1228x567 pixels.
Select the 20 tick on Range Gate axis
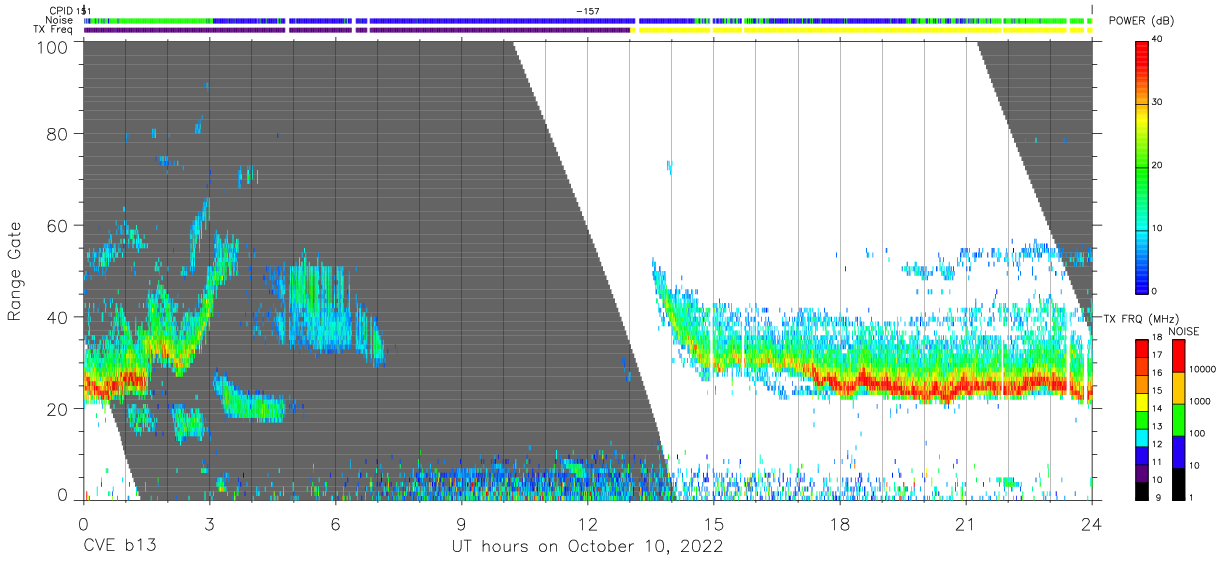[x=59, y=409]
